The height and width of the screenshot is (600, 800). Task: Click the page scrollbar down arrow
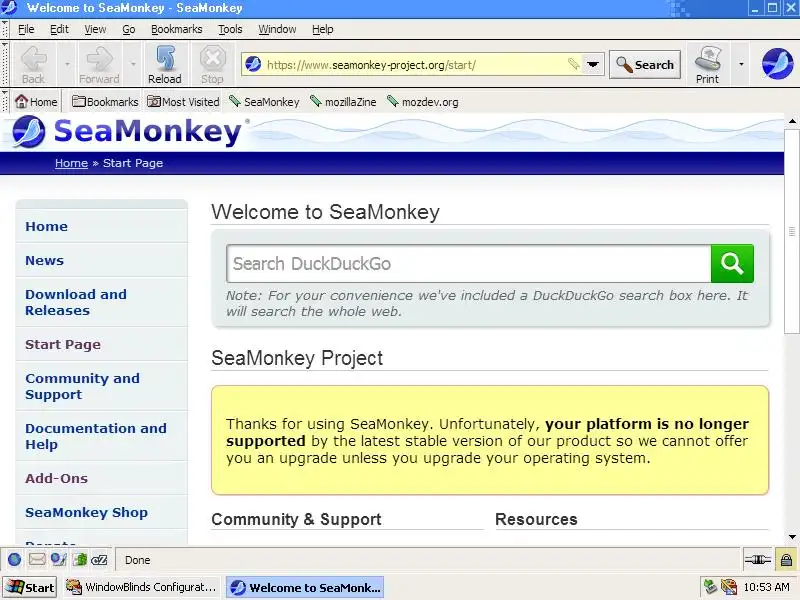pos(792,537)
